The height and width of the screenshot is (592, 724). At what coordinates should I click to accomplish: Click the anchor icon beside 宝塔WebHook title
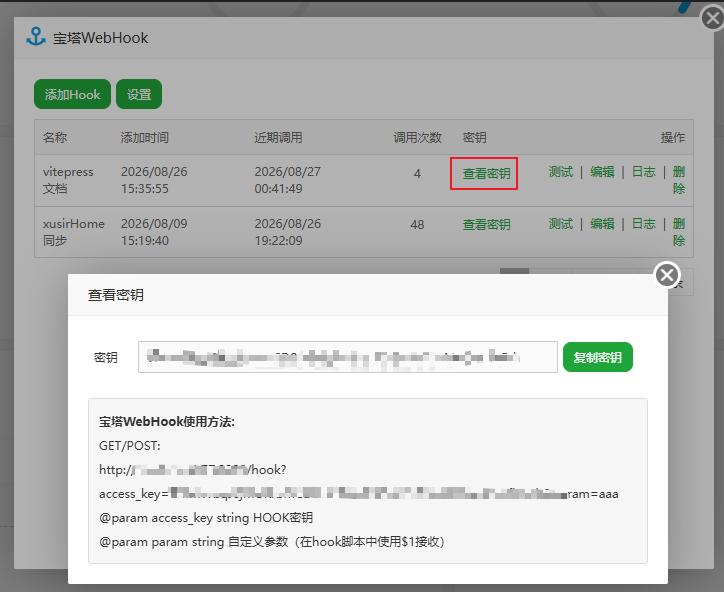(x=36, y=36)
